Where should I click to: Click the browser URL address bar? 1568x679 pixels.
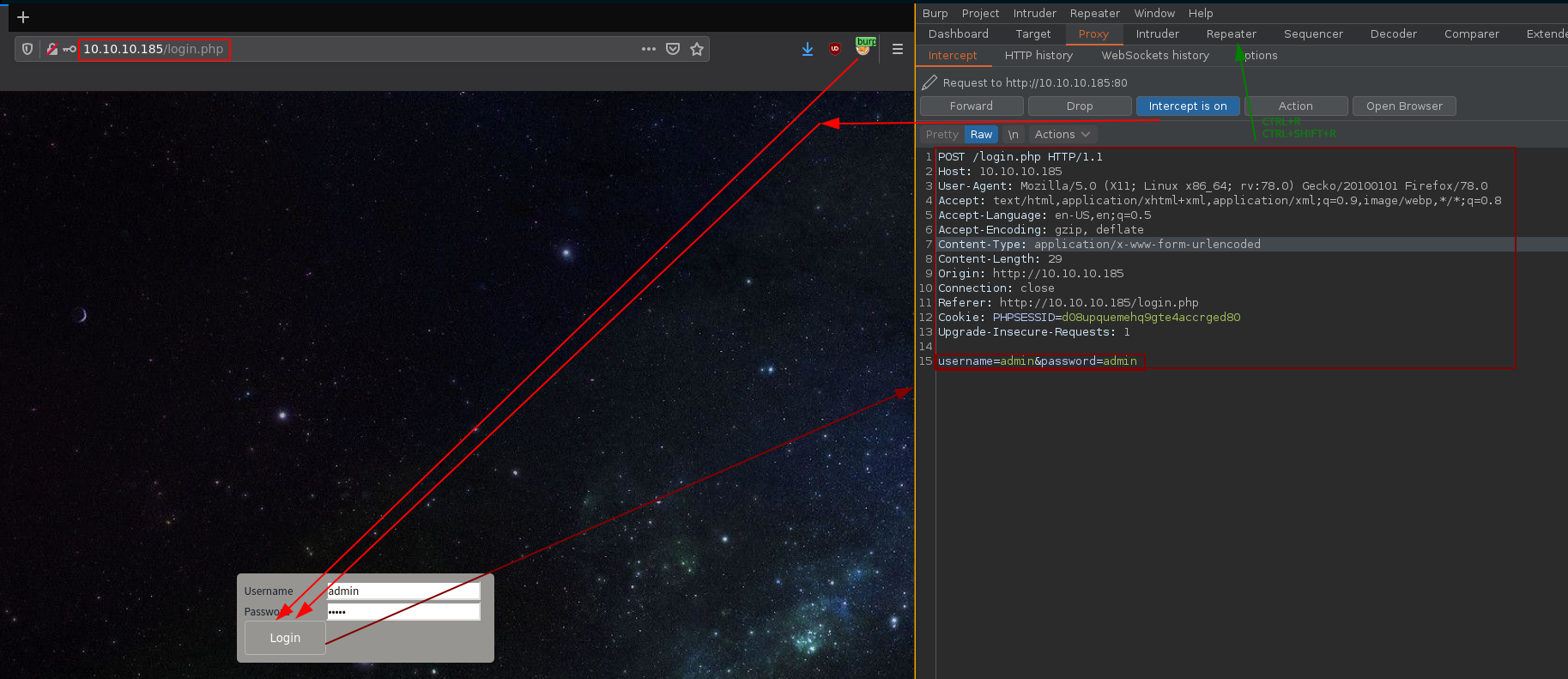360,49
